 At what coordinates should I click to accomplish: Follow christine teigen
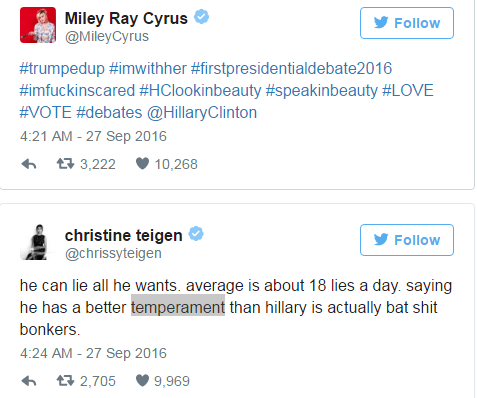click(x=407, y=240)
